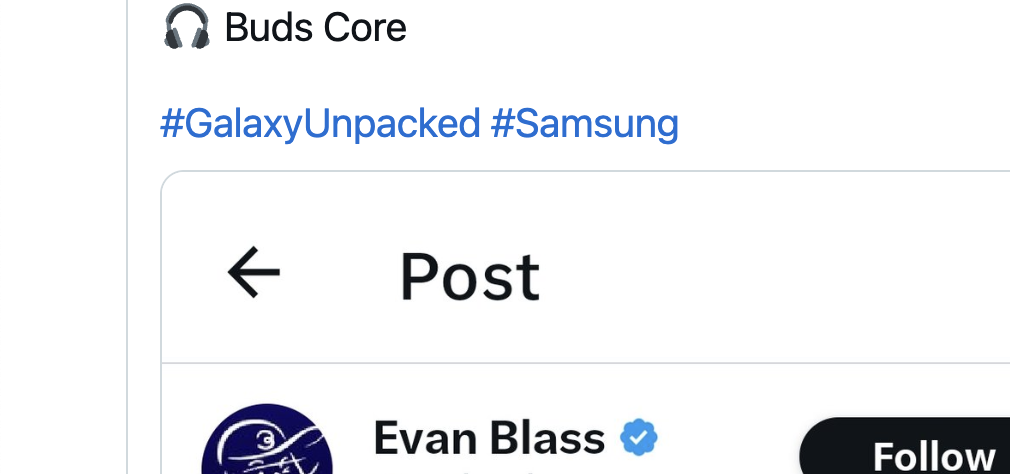
Task: Click the Evan Blass display name
Action: [489, 438]
